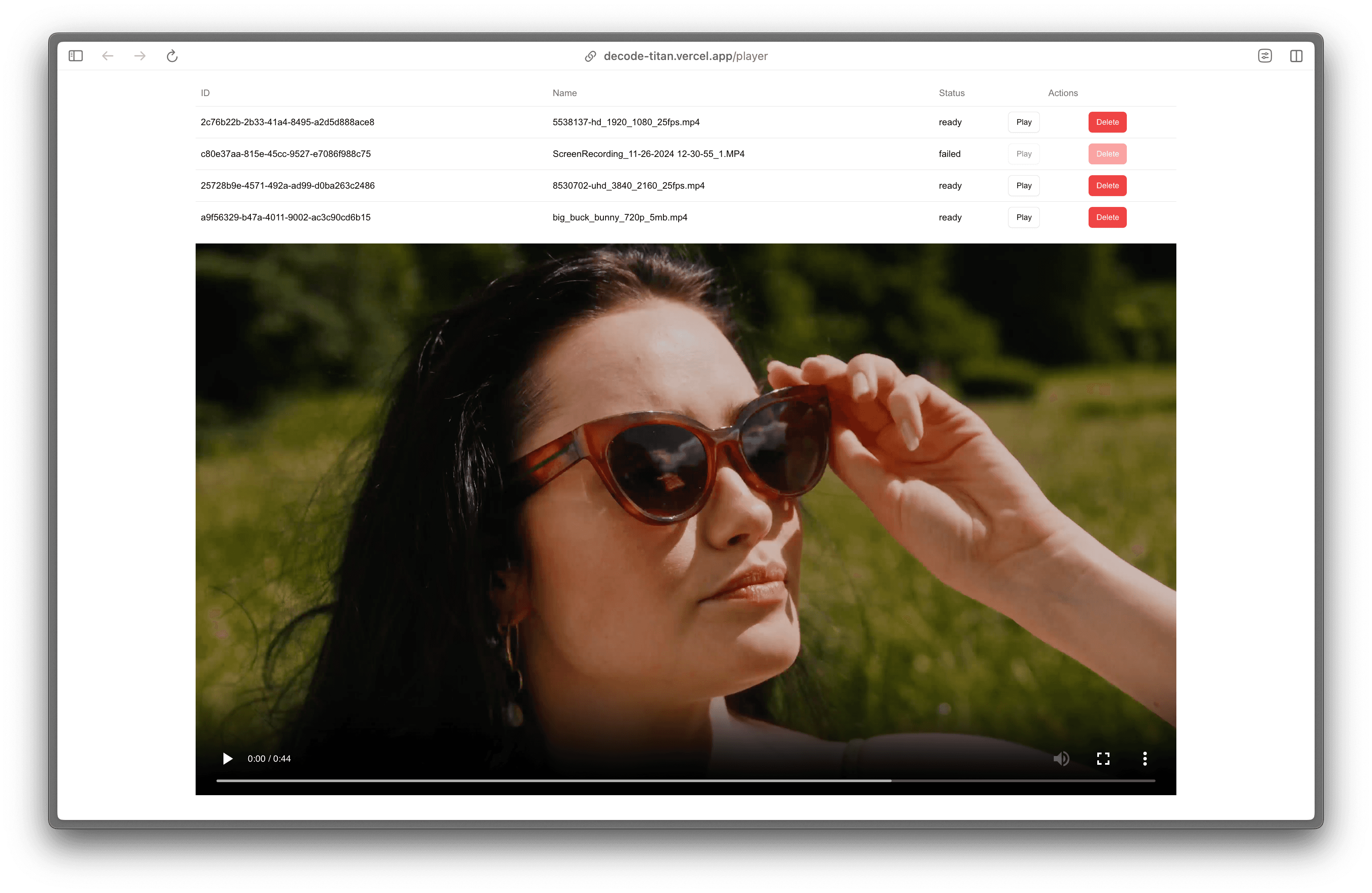Viewport: 1372px width, 893px height.
Task: Play the 5538137-hd_1920_1080_25fps.mp4 video
Action: pyautogui.click(x=1024, y=122)
